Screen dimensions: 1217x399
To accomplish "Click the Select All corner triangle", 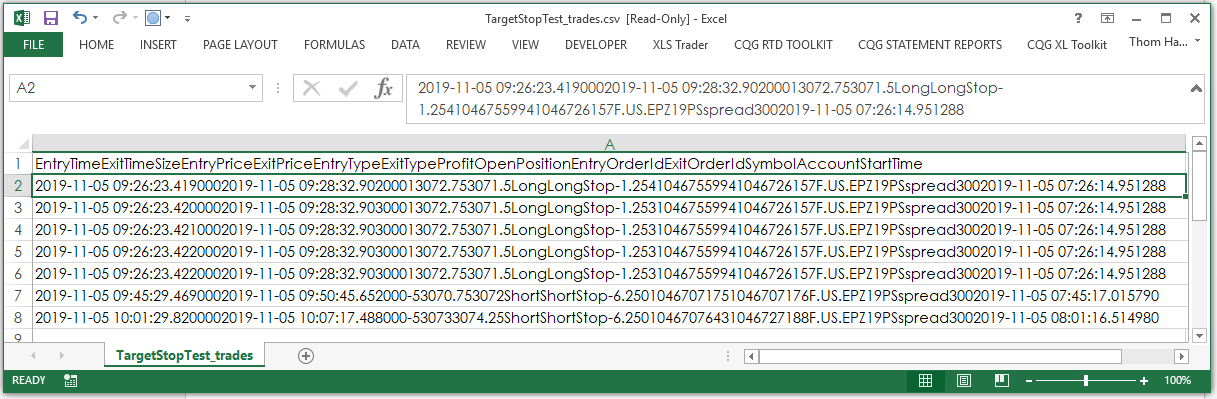I will tap(17, 144).
